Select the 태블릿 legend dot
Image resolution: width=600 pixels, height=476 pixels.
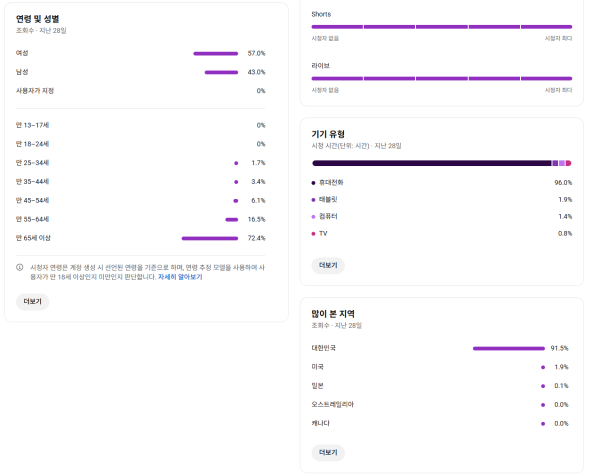[x=313, y=200]
